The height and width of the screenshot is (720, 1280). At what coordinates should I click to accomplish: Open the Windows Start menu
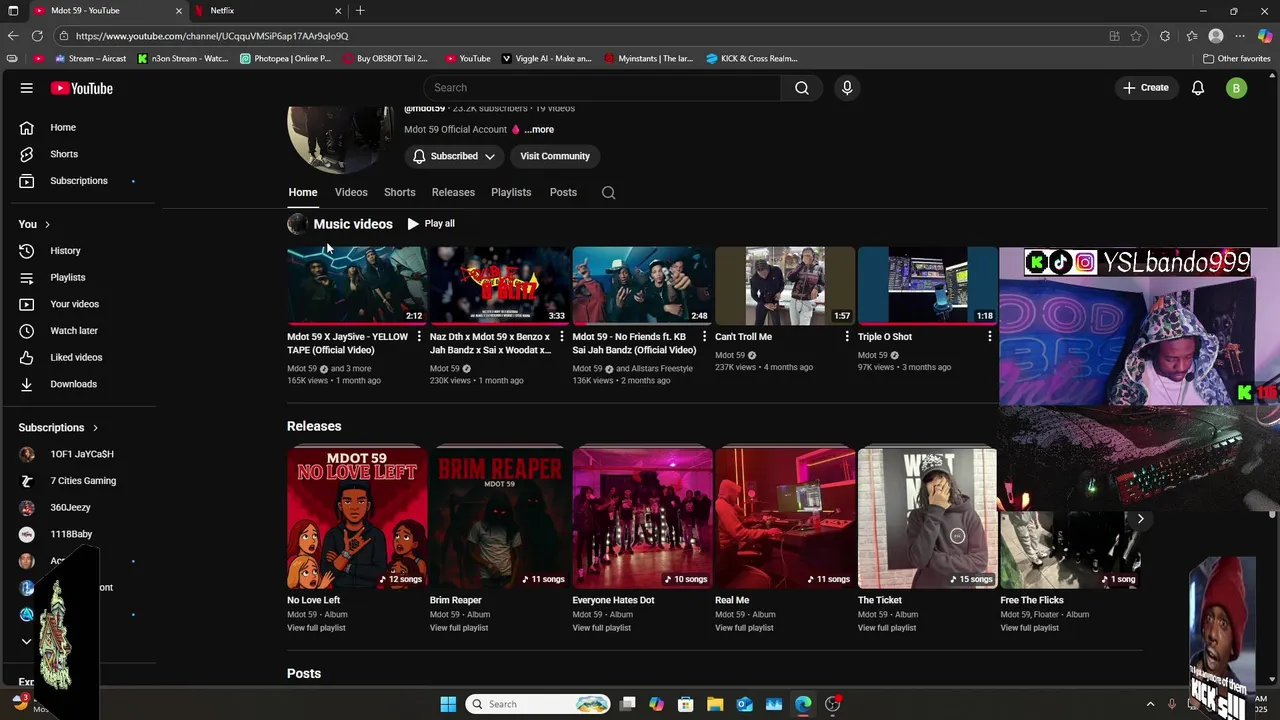pos(448,704)
